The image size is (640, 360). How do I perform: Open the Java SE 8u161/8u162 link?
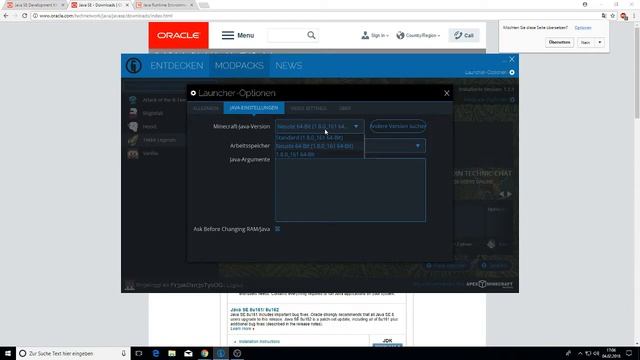pyautogui.click(x=254, y=310)
